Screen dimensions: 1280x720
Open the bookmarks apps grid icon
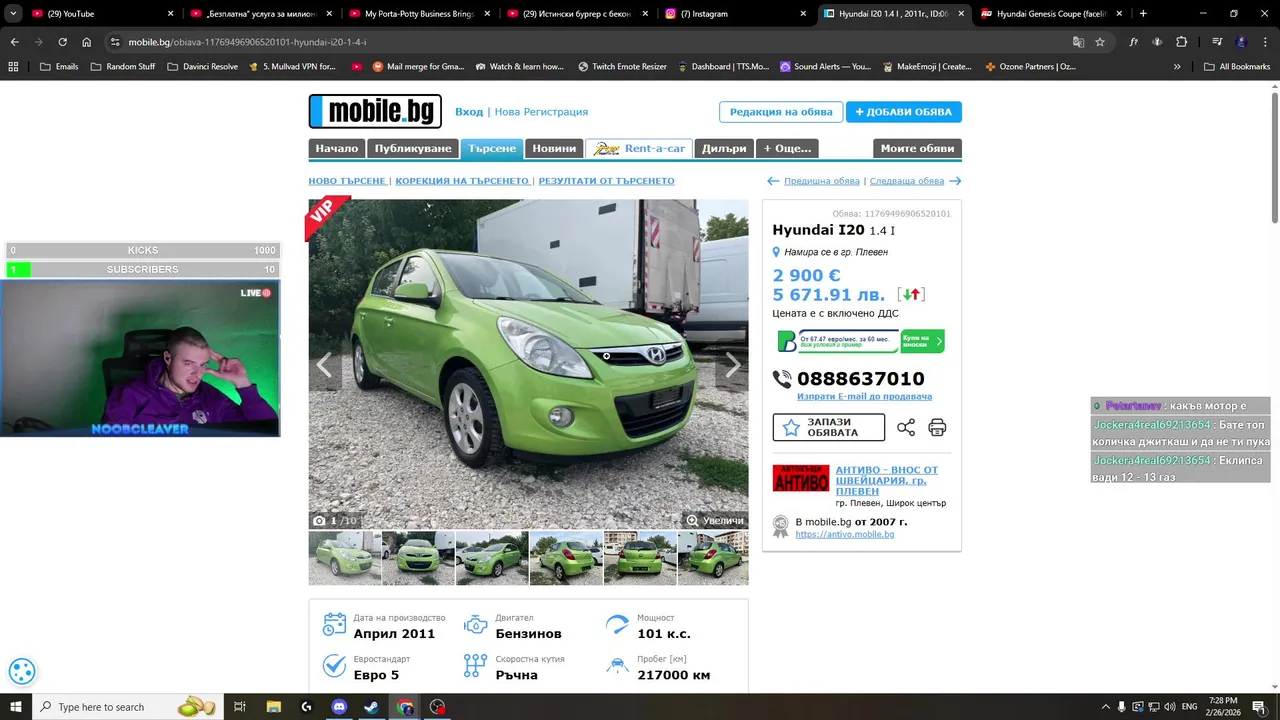tap(13, 66)
